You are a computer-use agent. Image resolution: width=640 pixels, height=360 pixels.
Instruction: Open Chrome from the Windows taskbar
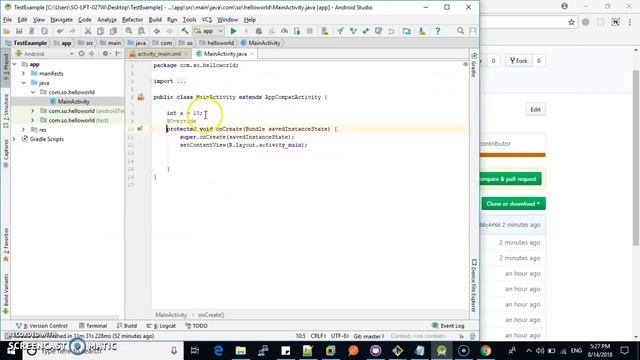pos(486,351)
